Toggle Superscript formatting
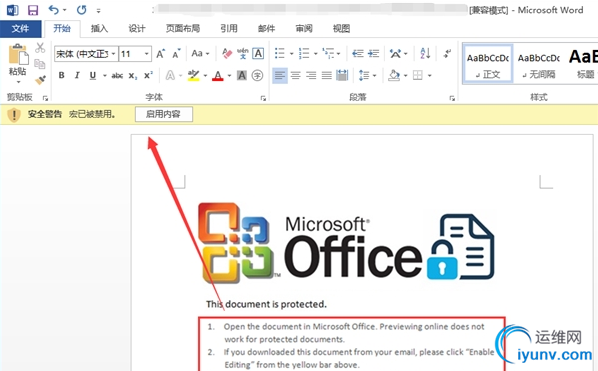598x371 pixels. (148, 75)
